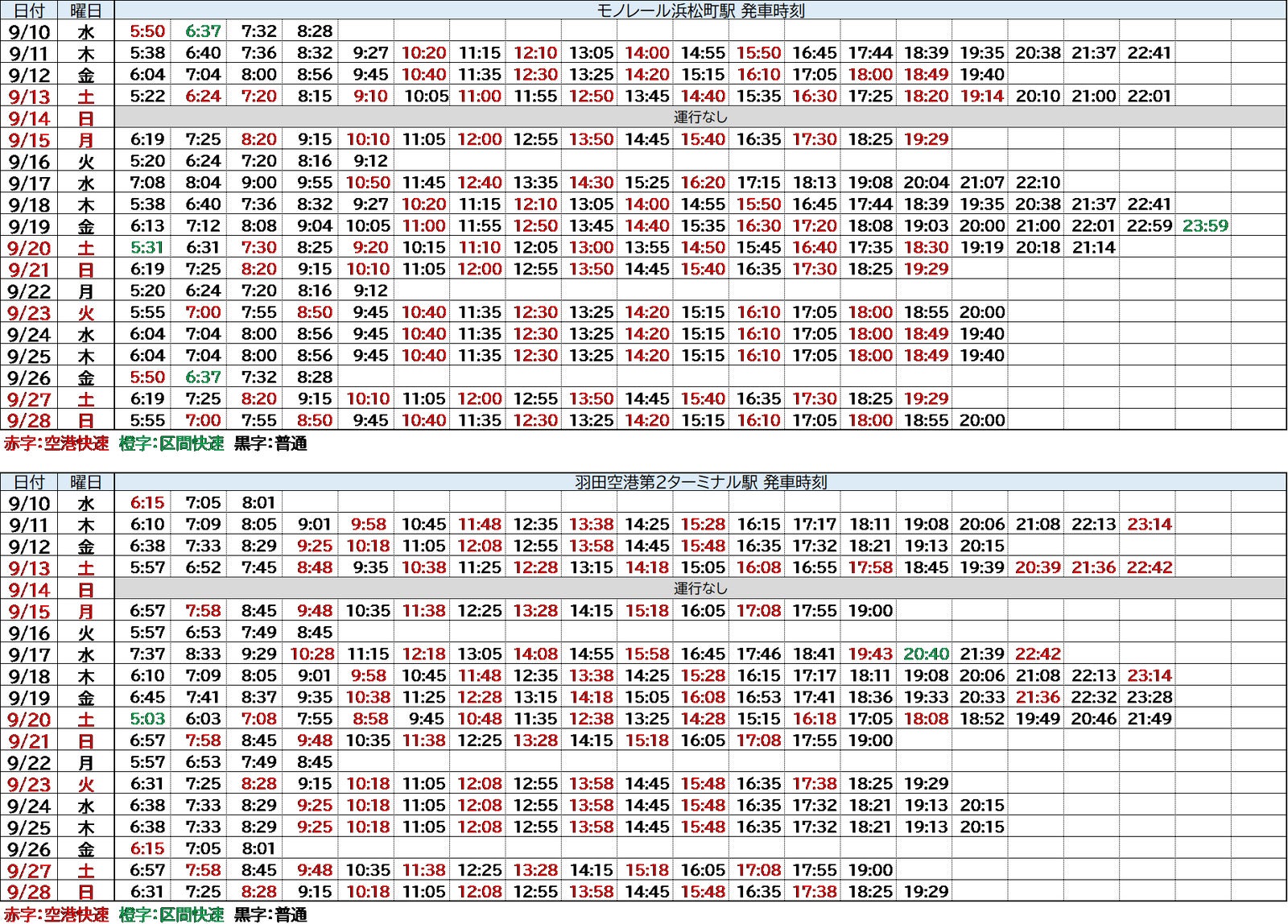Select 5:22 Hamamatsucho departure on 9/13
This screenshot has width=1288, height=924.
point(147,97)
